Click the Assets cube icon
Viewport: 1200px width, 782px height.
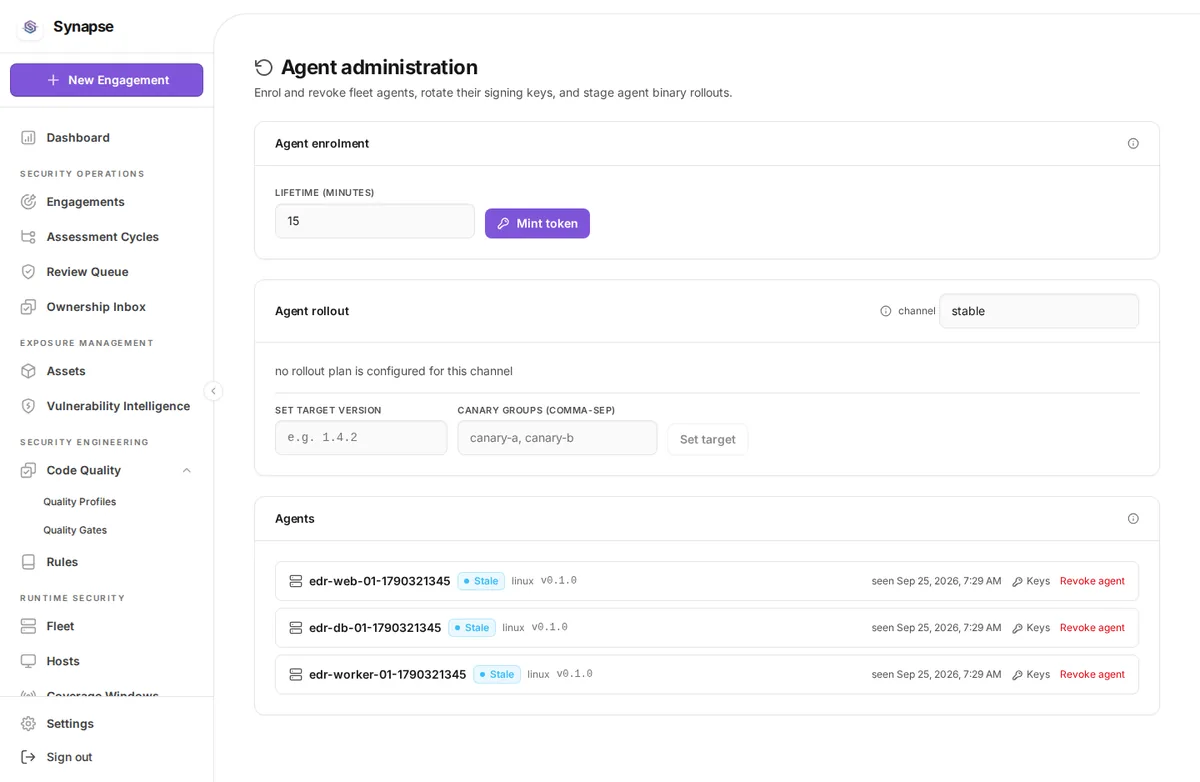(28, 370)
